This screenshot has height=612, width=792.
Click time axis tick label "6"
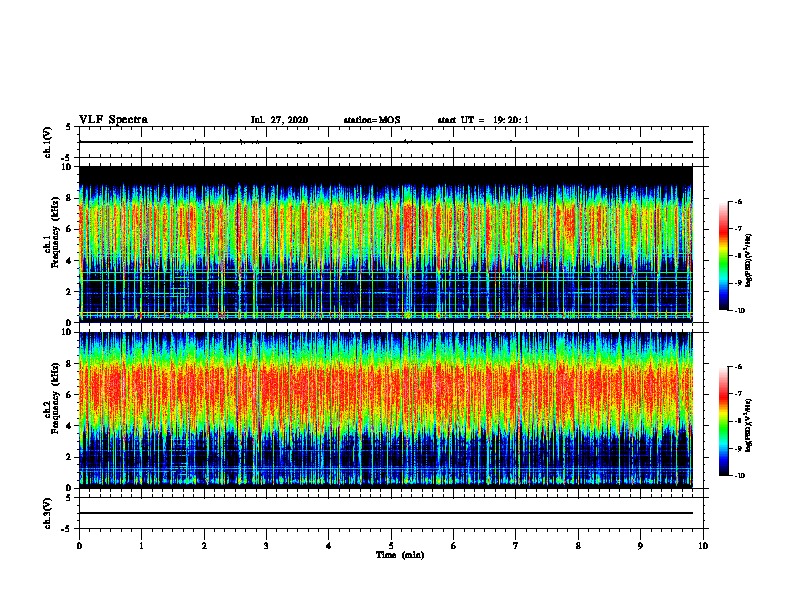pos(454,546)
